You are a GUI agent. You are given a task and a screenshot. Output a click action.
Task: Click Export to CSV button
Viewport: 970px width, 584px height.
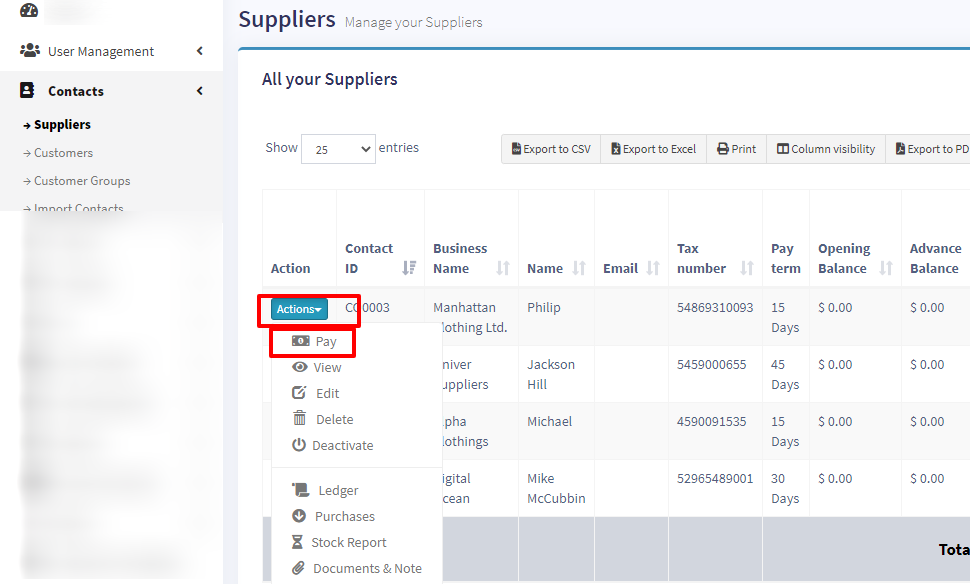(551, 149)
